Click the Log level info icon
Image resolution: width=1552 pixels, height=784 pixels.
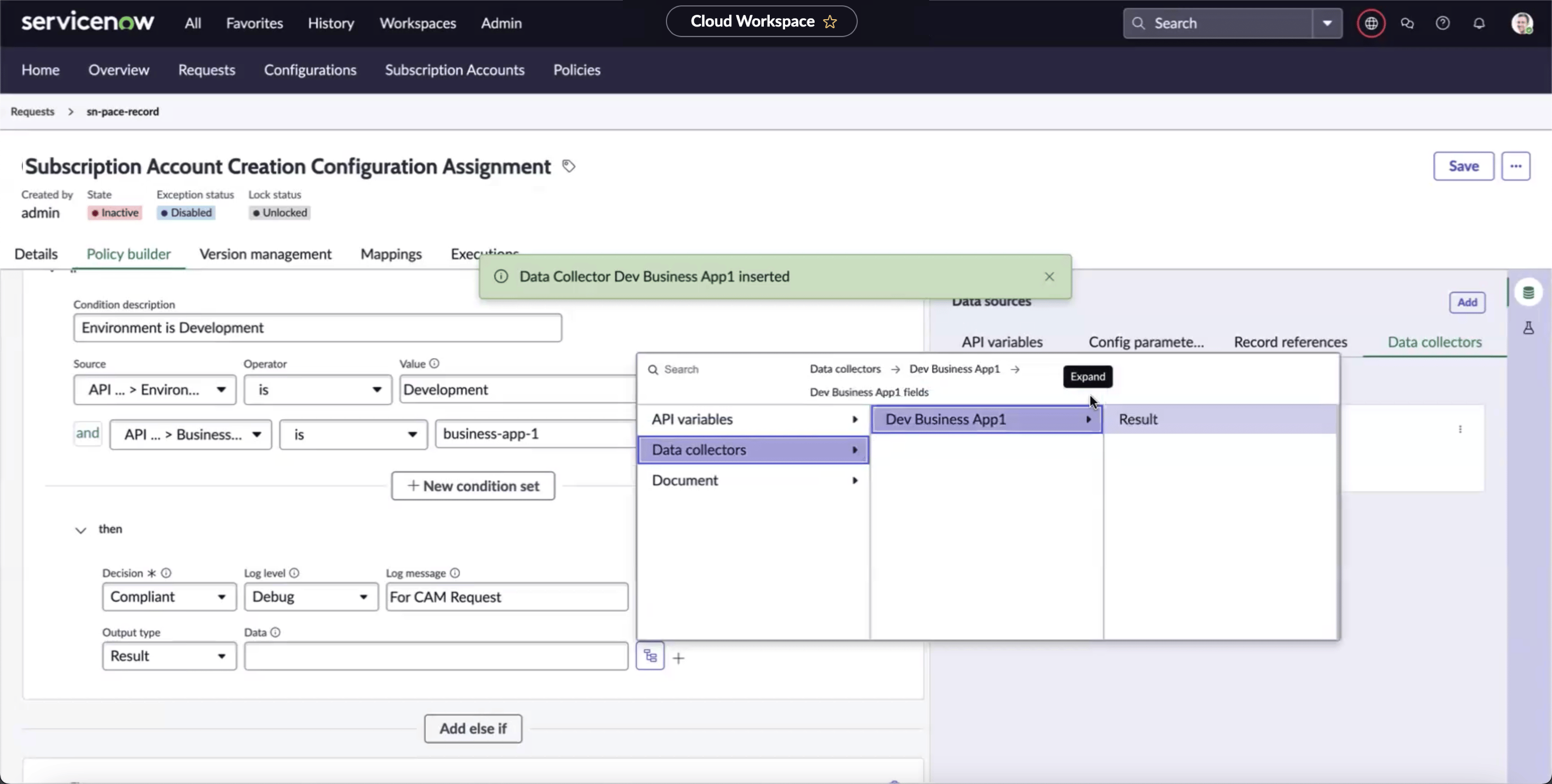[x=294, y=573]
